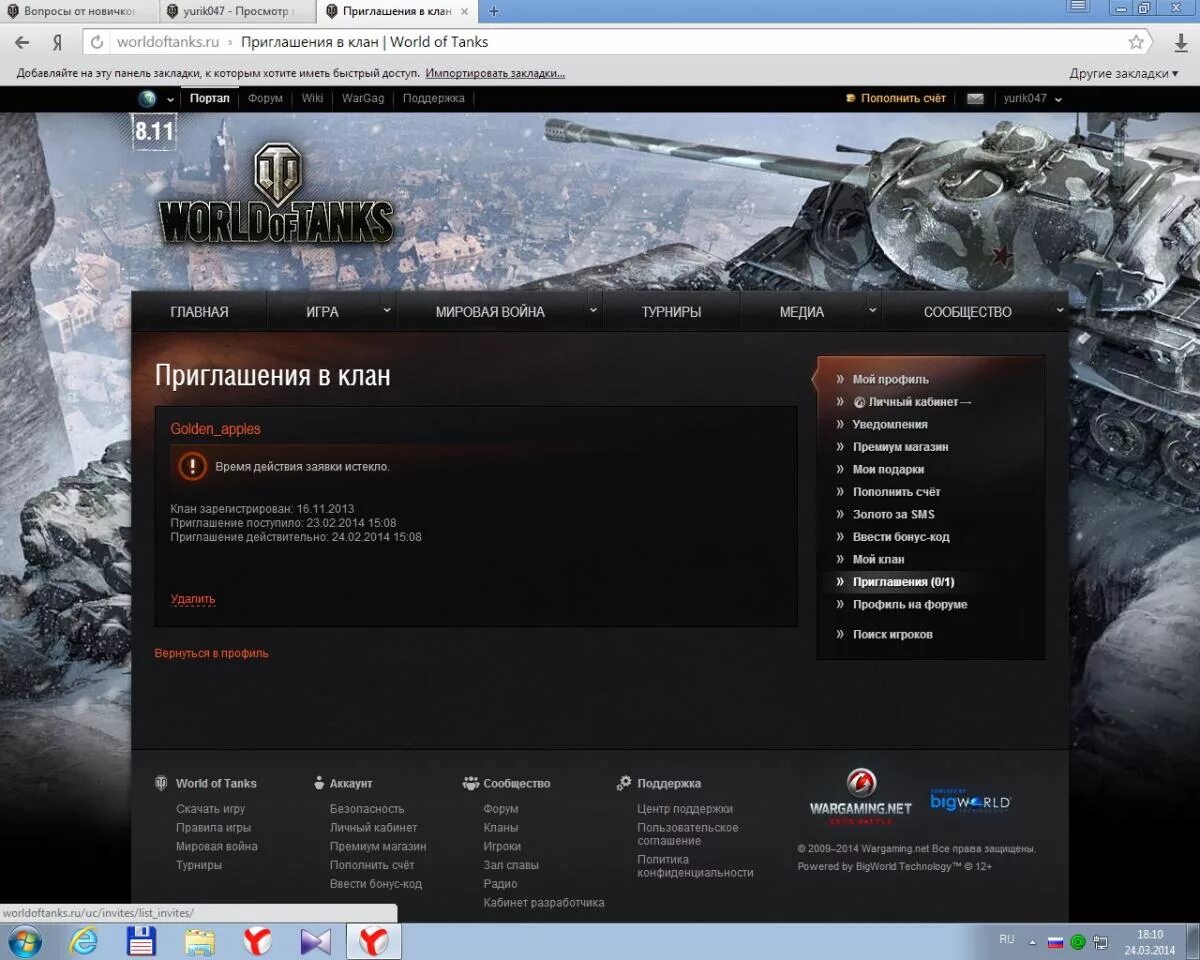Click the 8.11 version badge
The width and height of the screenshot is (1200, 960).
click(x=154, y=131)
